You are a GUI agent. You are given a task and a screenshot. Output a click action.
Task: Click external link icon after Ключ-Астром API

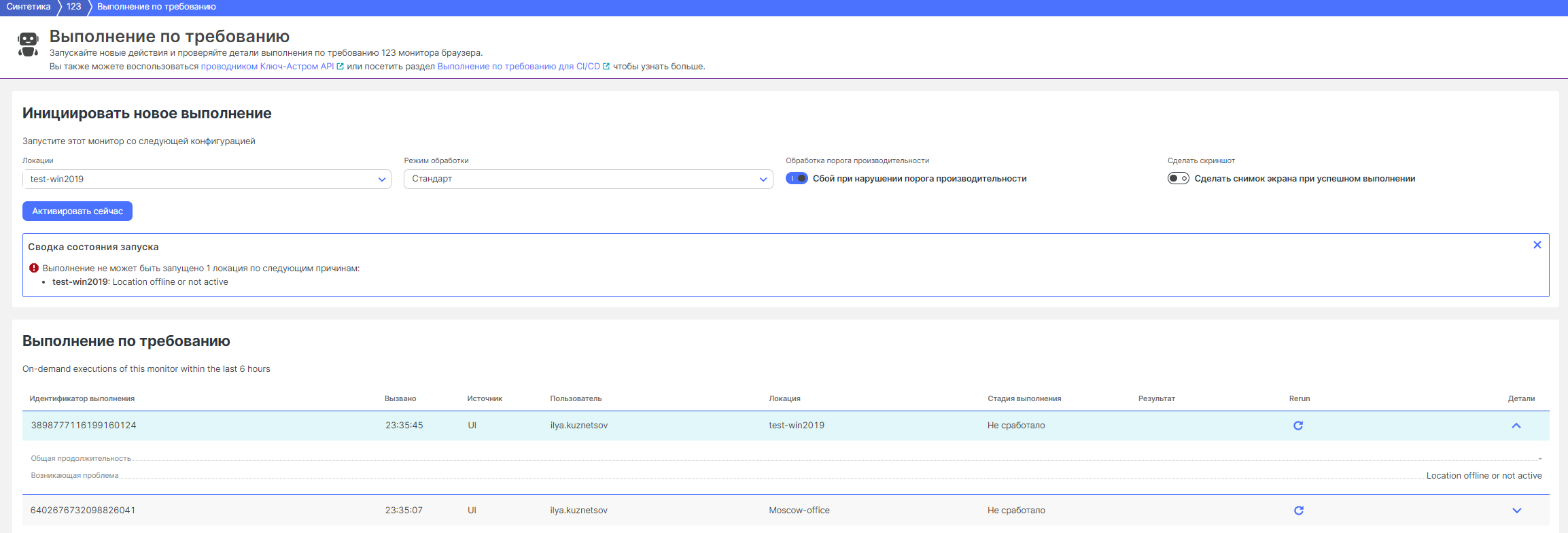point(341,67)
